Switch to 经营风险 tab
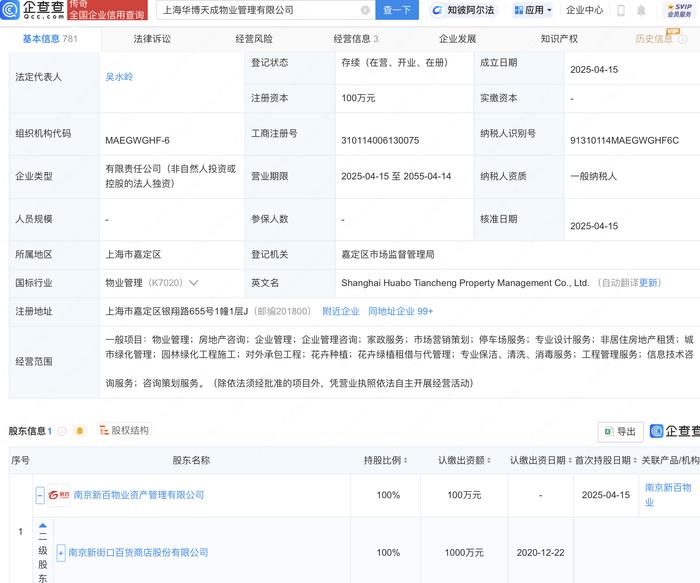The image size is (700, 583). tap(254, 39)
